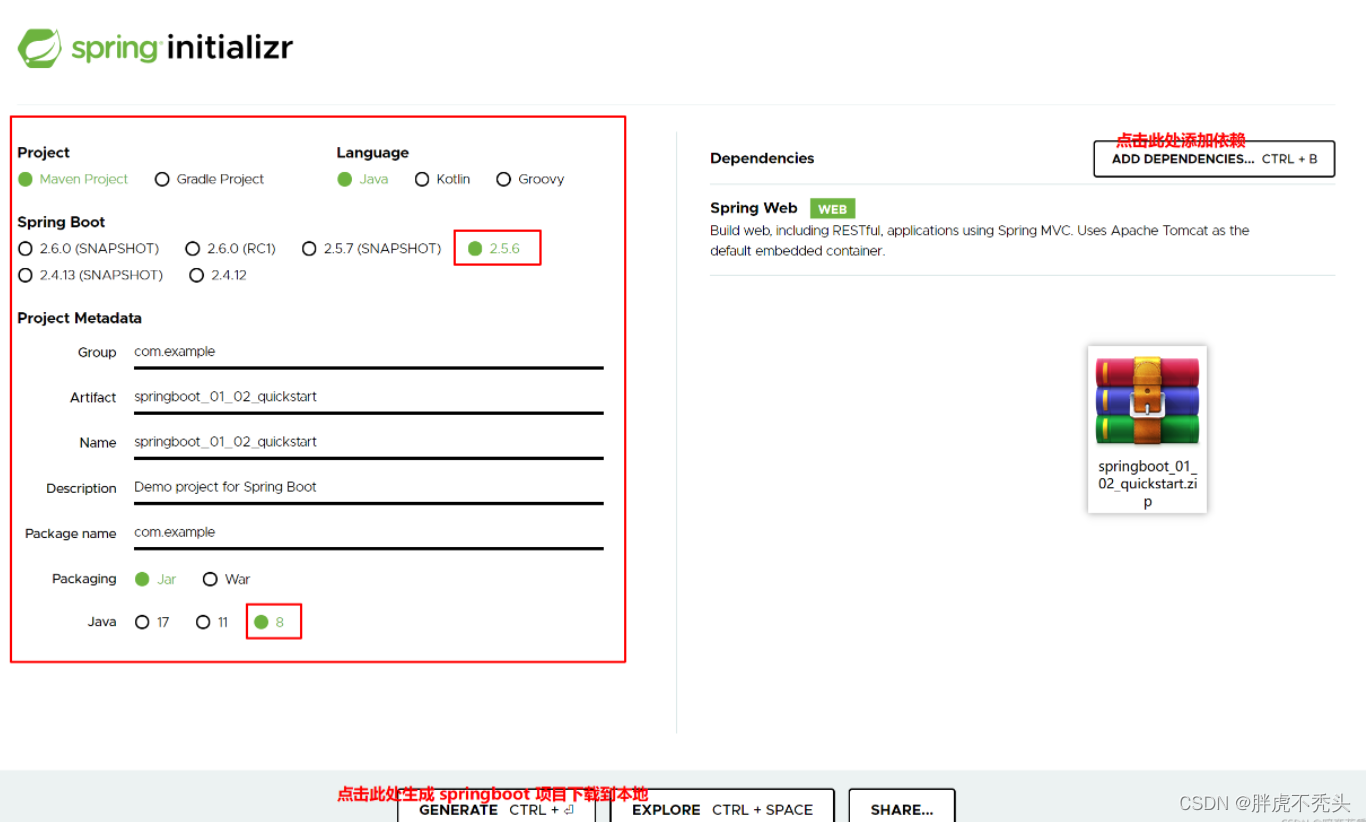Click the Spring Initializr leaf logo
This screenshot has height=822, width=1366.
coord(39,48)
